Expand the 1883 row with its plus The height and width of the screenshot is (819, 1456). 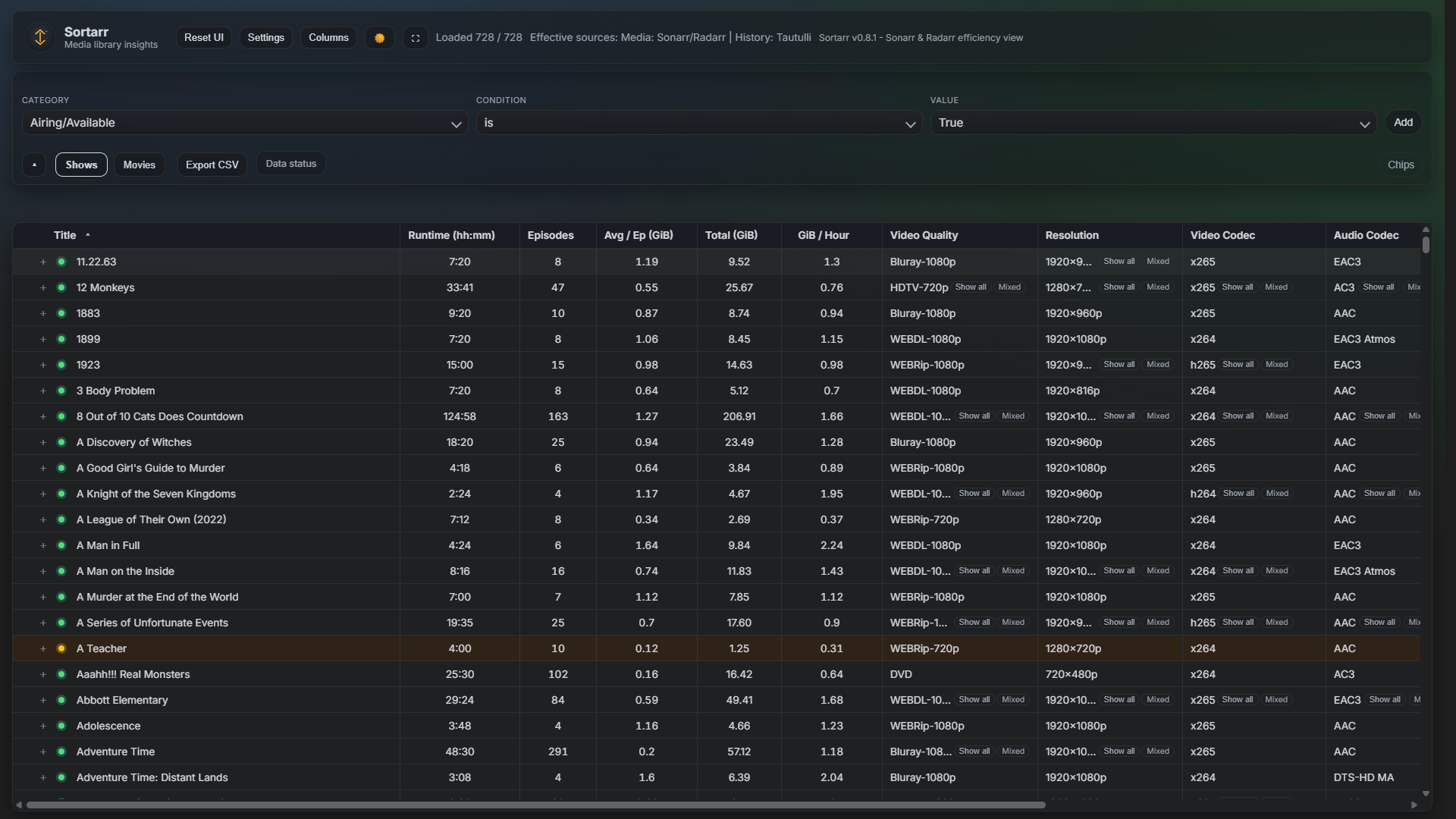point(43,314)
